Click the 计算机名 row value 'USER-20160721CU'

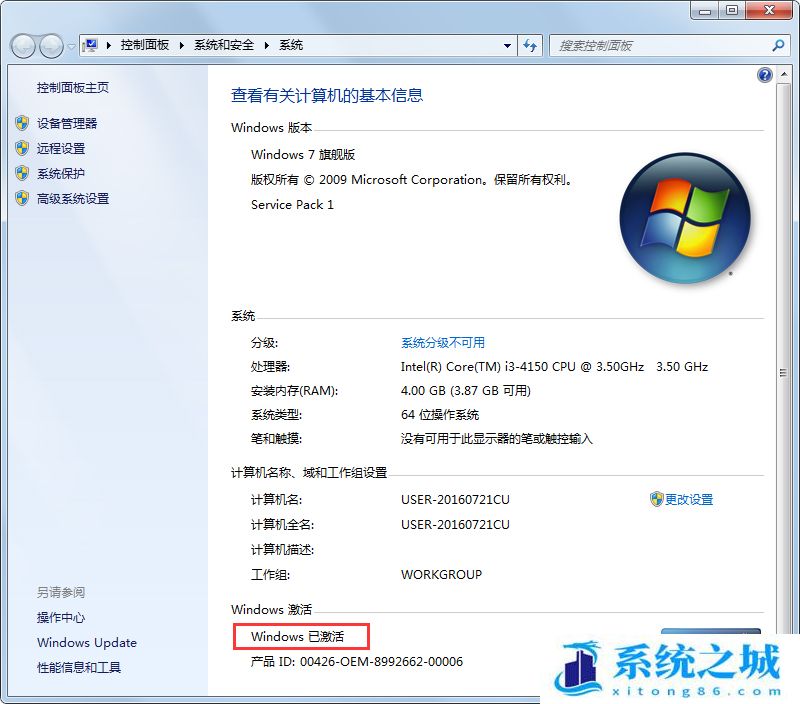tap(455, 499)
